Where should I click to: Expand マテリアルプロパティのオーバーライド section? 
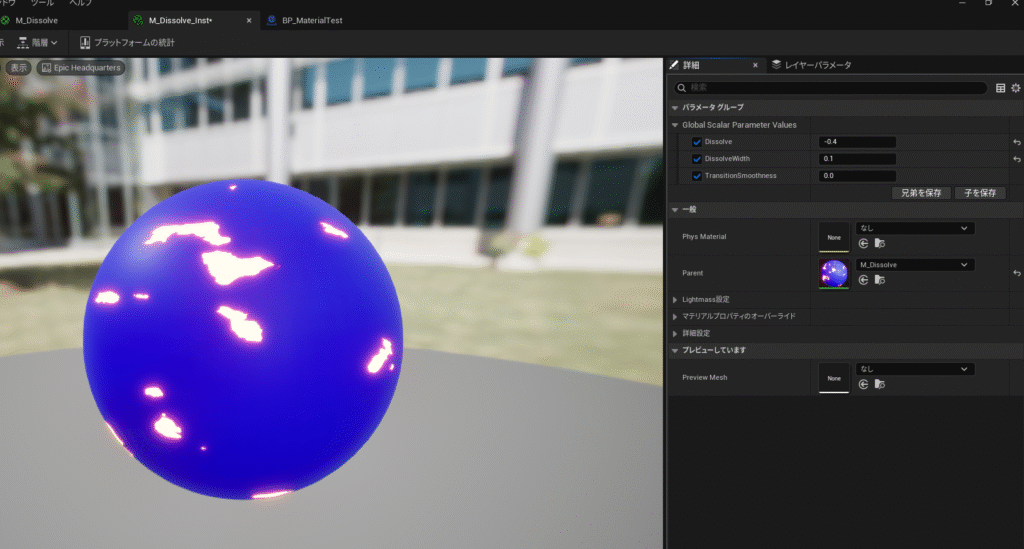coord(675,317)
